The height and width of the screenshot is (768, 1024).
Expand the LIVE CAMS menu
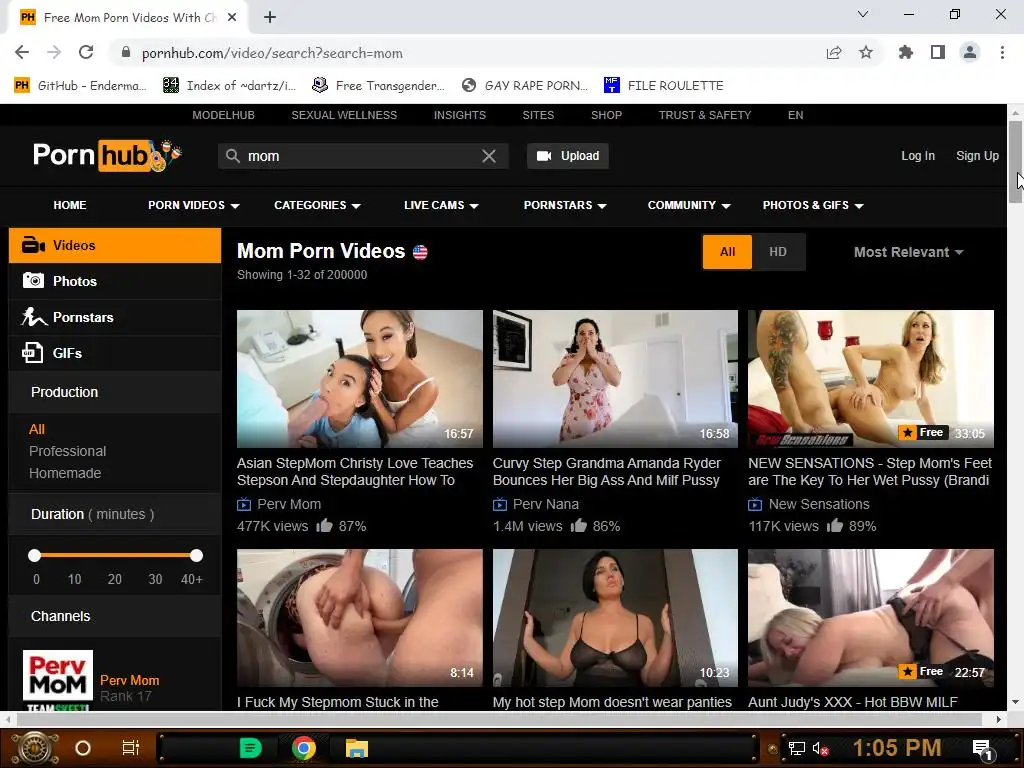(x=441, y=205)
